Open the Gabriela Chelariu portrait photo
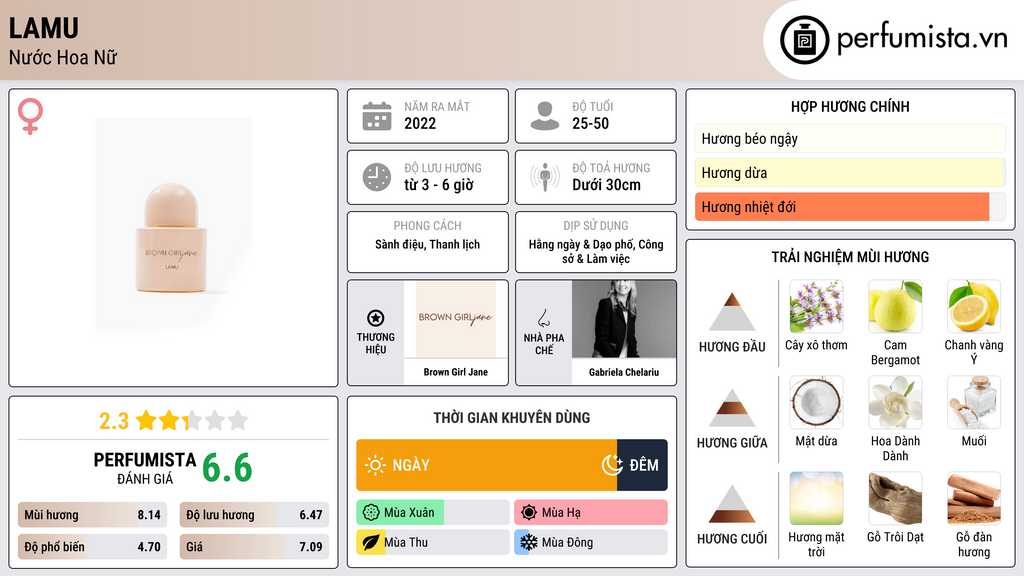The width and height of the screenshot is (1024, 576). click(624, 319)
